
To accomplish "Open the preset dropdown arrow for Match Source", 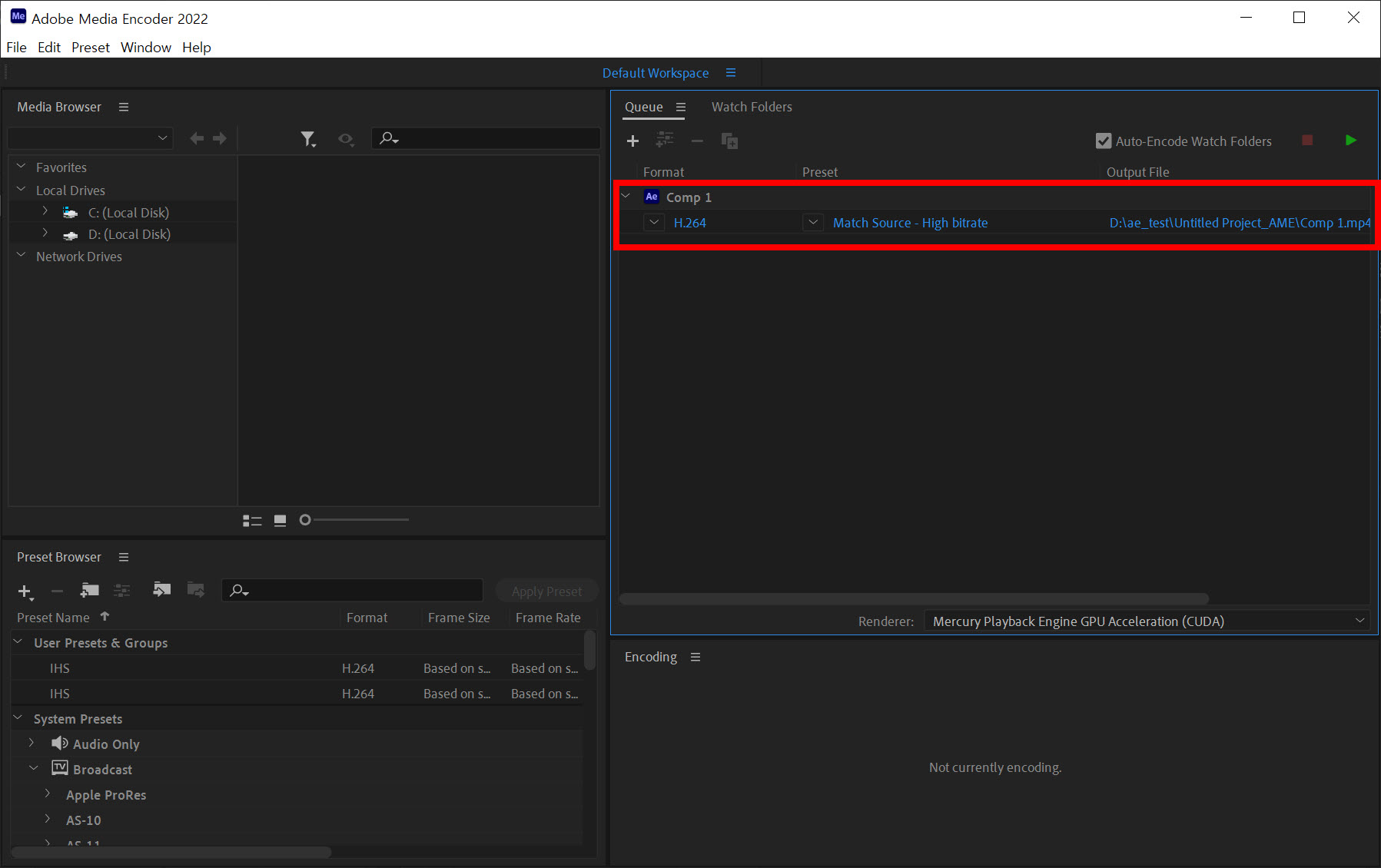I will tap(813, 222).
